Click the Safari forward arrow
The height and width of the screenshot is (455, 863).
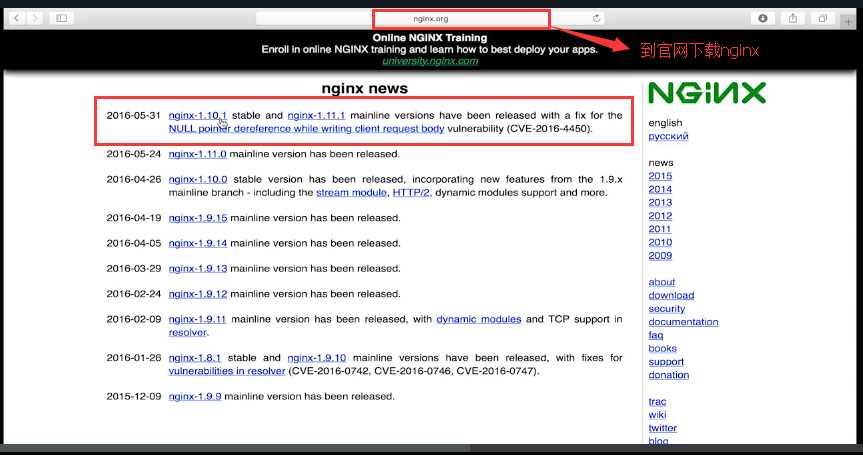point(35,18)
